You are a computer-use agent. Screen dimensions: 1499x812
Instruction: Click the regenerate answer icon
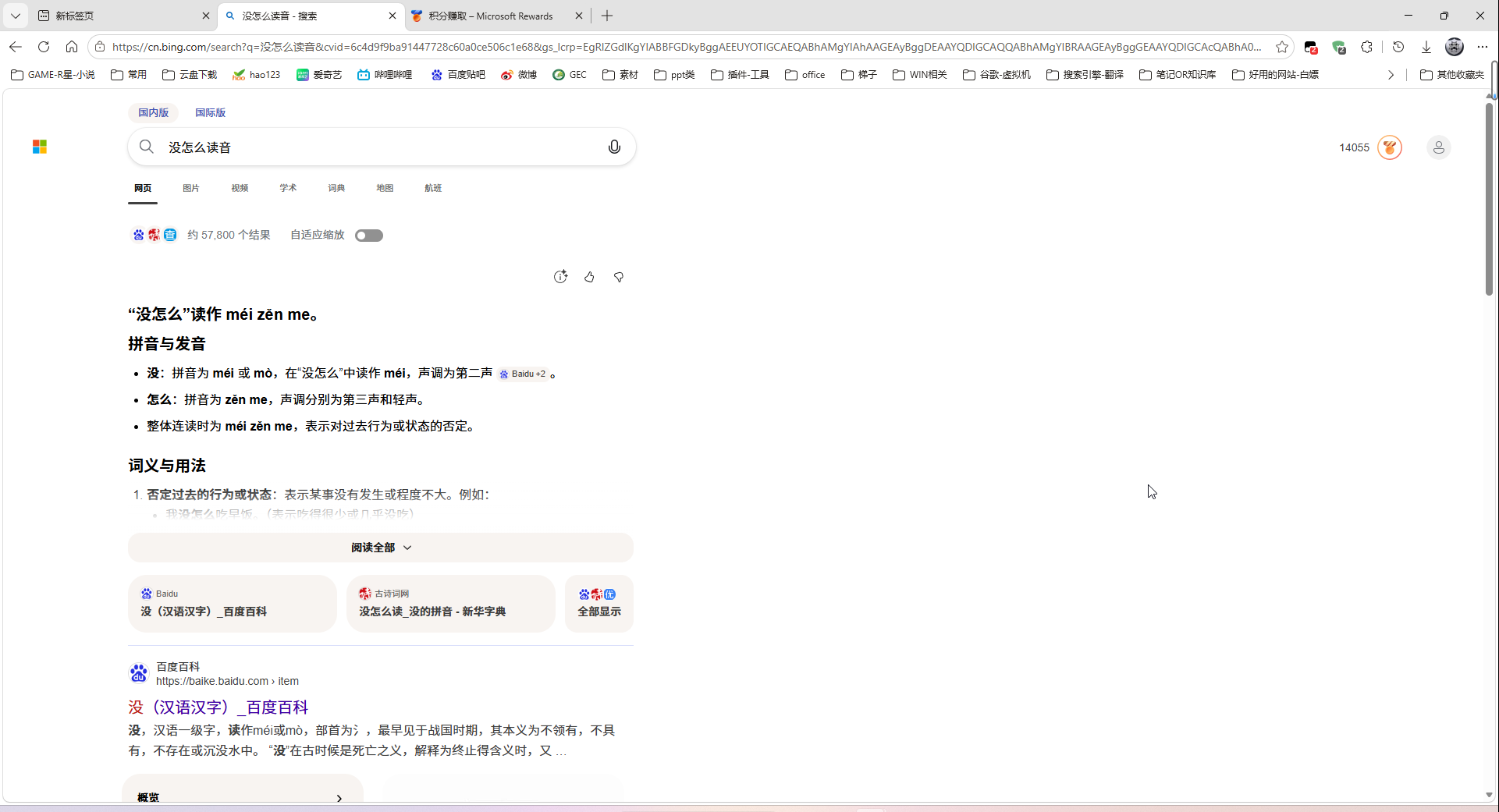tap(560, 277)
